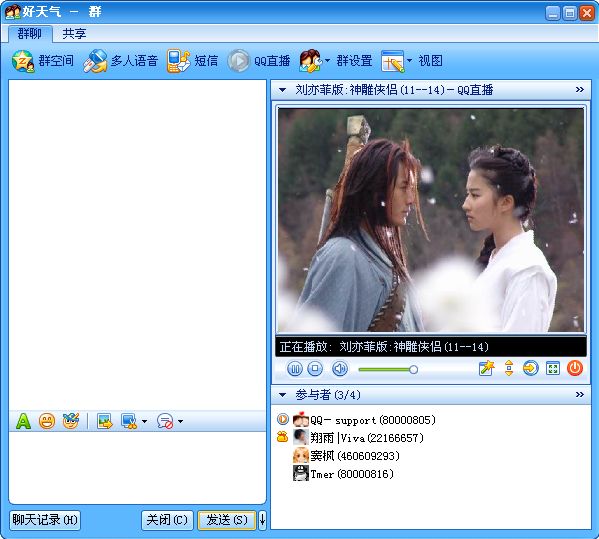Select participant 窦枫 (460609293)
Image resolution: width=599 pixels, height=539 pixels.
click(355, 456)
